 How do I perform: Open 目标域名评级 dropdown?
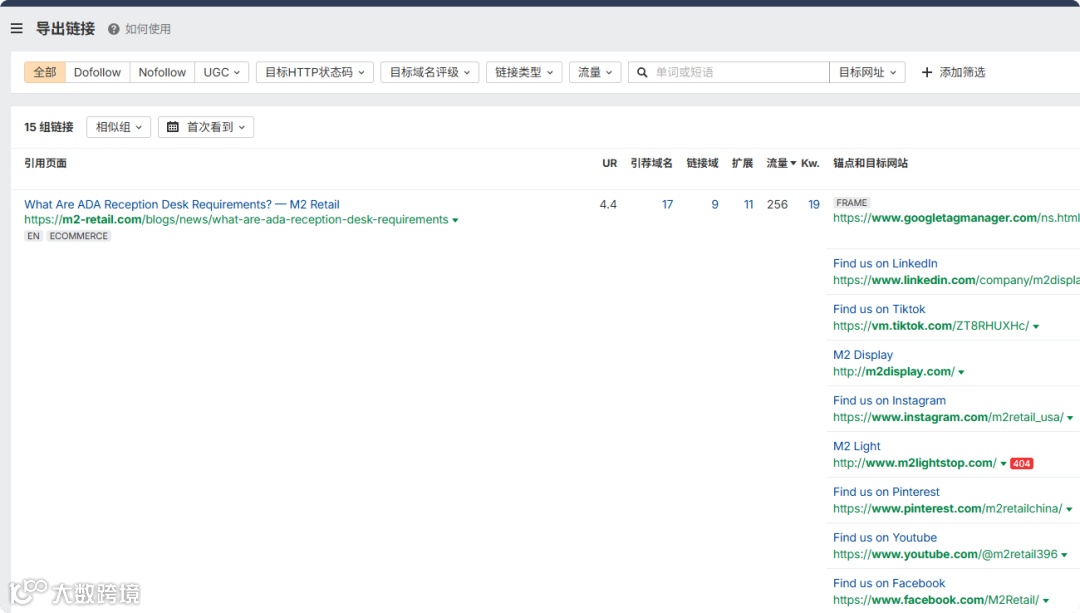pyautogui.click(x=430, y=72)
